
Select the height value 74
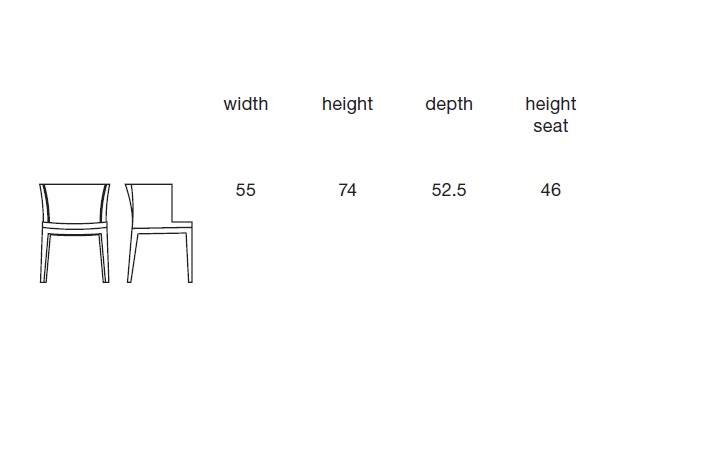click(x=347, y=190)
